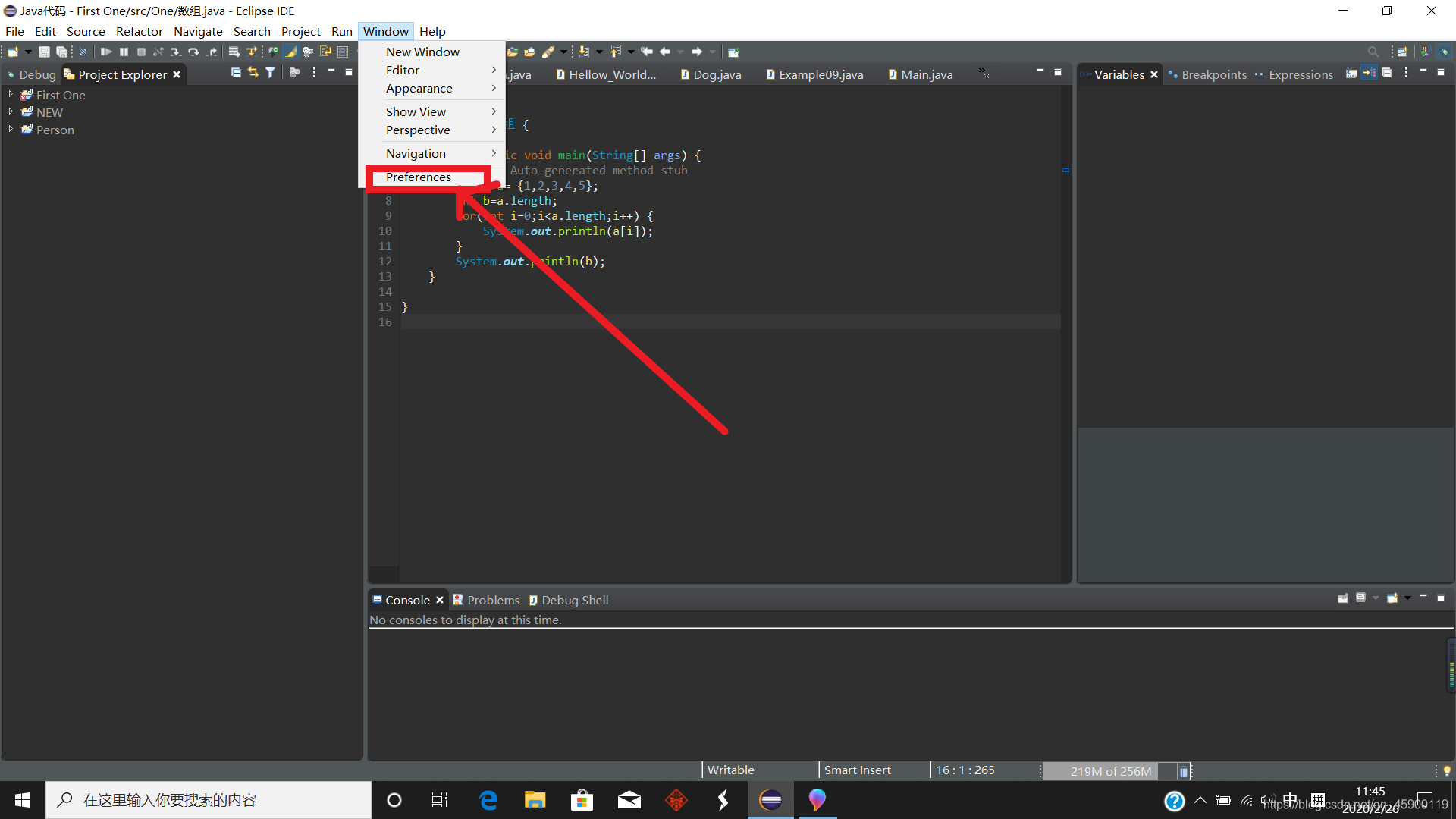
Task: Run garbage collector trash icon
Action: click(1183, 771)
